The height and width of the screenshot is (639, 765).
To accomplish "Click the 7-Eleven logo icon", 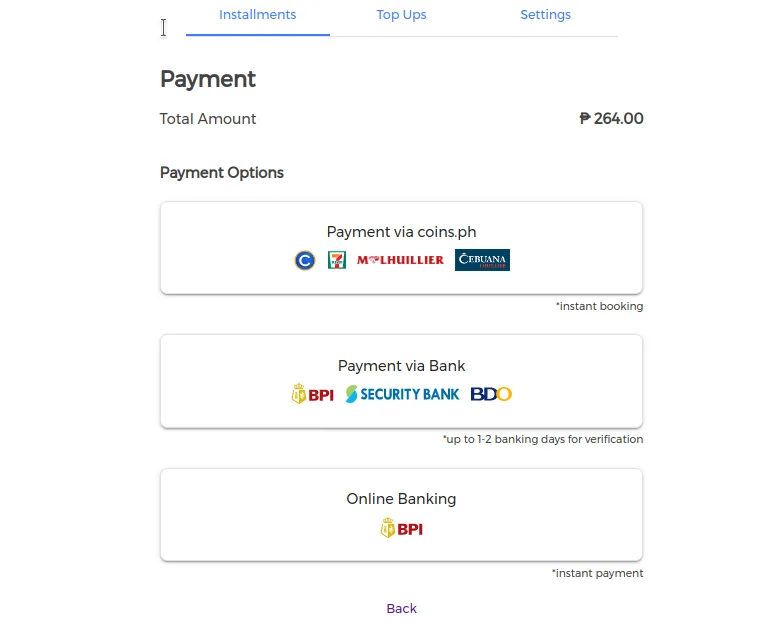I will point(337,260).
